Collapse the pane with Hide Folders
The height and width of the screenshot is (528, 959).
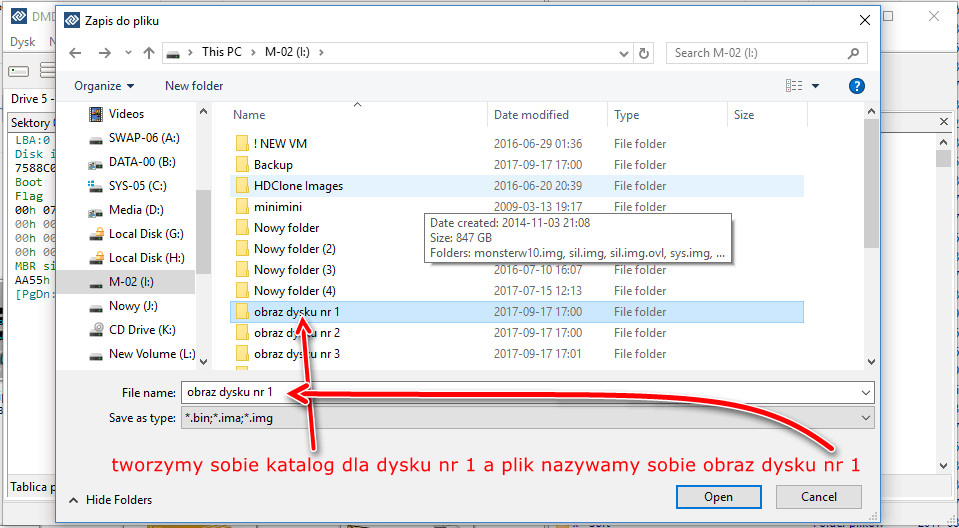[110, 499]
